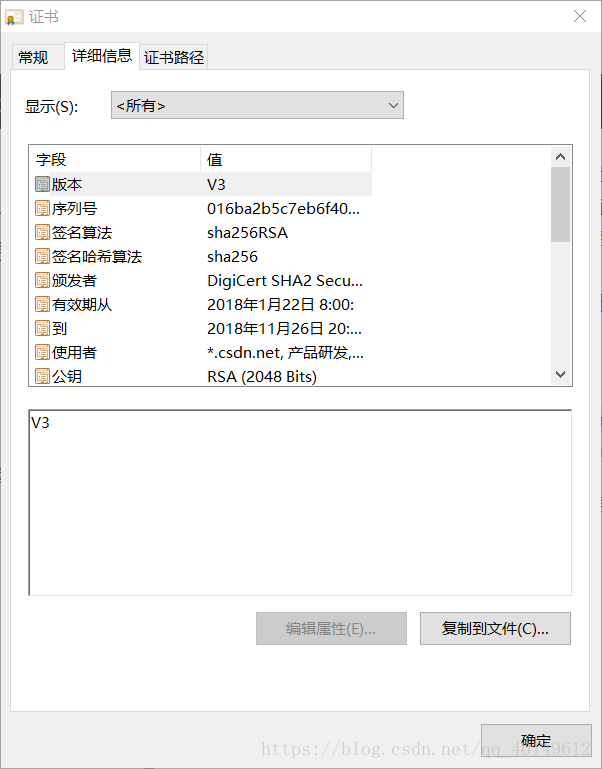
Task: Click the certificate icon in title bar
Action: (14, 17)
